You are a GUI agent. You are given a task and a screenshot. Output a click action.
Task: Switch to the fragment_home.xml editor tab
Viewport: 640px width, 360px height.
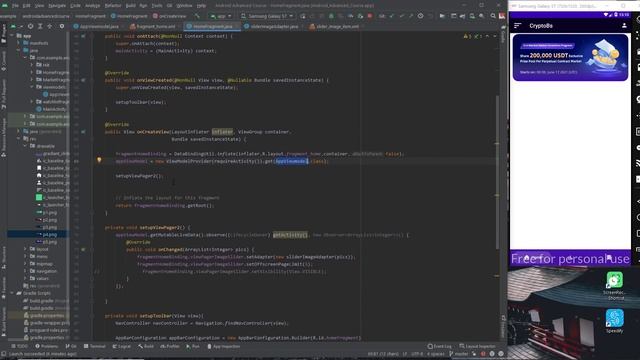click(152, 27)
